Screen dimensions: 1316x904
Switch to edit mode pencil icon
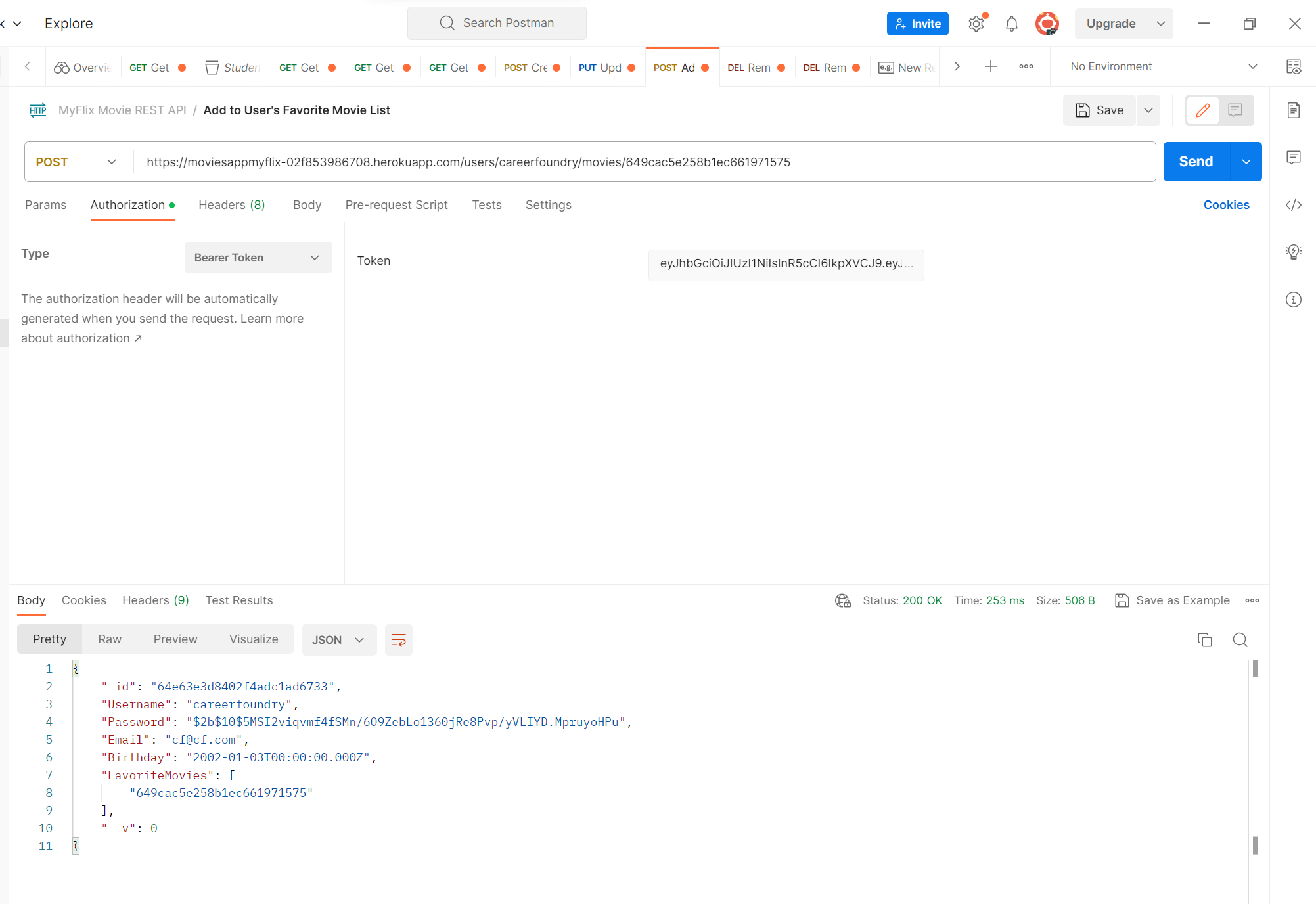[x=1203, y=110]
